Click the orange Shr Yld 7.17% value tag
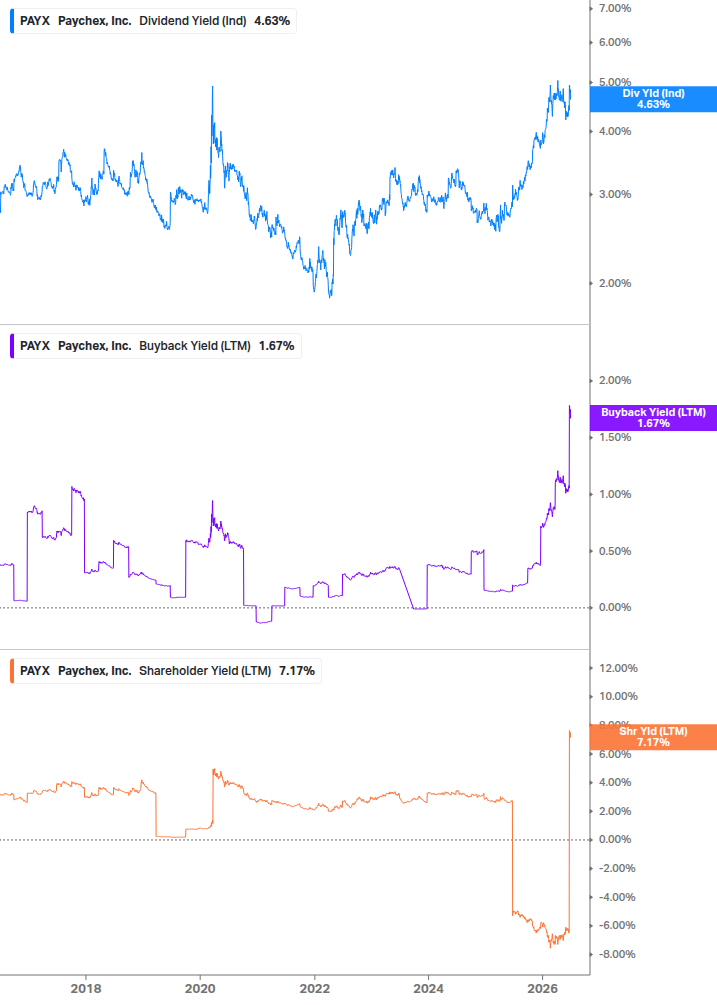Screen dimensions: 717x1005 tap(653, 737)
